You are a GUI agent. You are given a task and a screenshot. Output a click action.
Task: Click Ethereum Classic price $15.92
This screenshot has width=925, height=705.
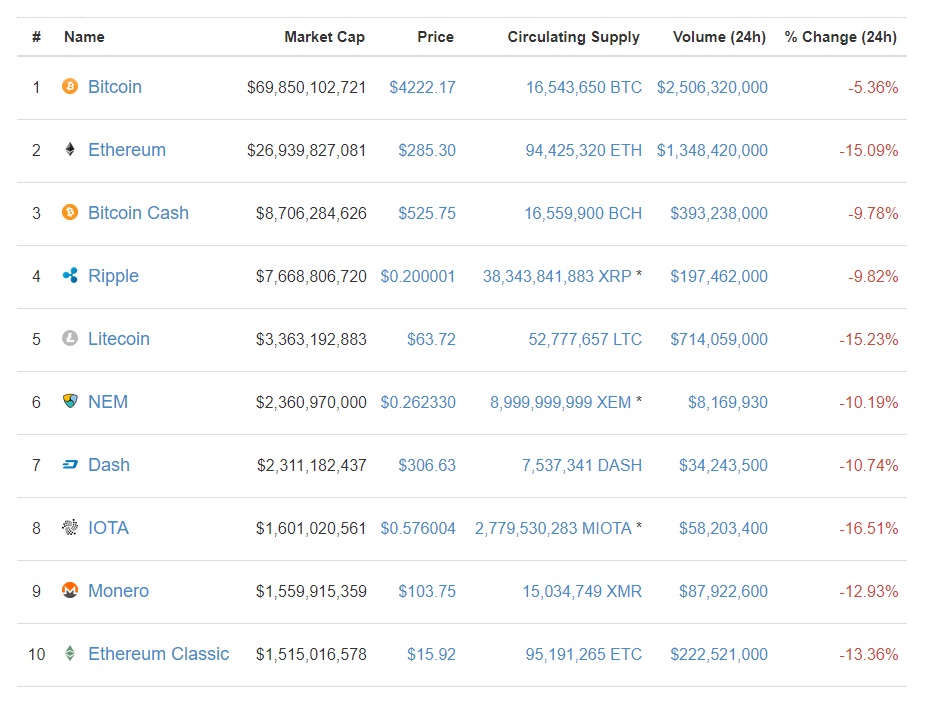click(x=431, y=655)
